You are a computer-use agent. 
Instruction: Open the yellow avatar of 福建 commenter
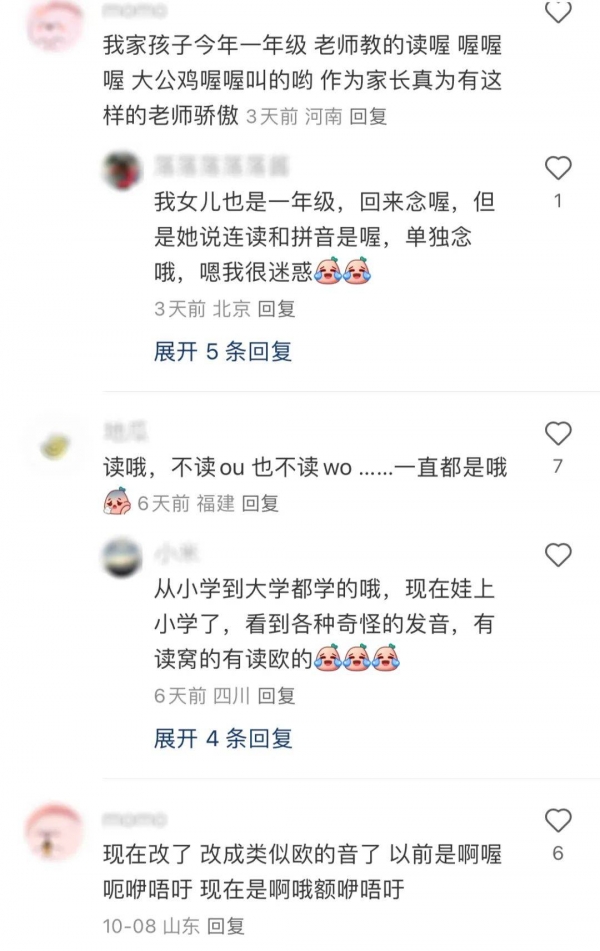[x=55, y=448]
